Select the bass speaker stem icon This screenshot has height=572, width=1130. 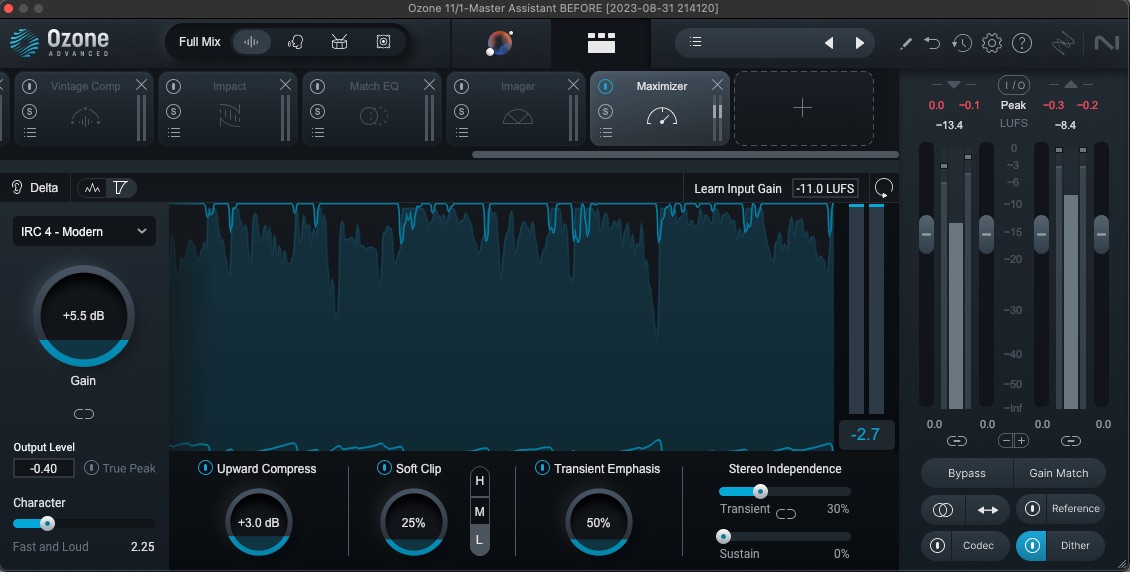pyautogui.click(x=383, y=42)
